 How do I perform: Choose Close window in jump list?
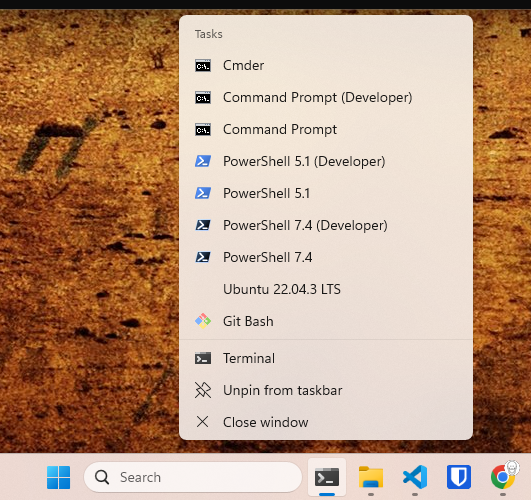(x=326, y=422)
